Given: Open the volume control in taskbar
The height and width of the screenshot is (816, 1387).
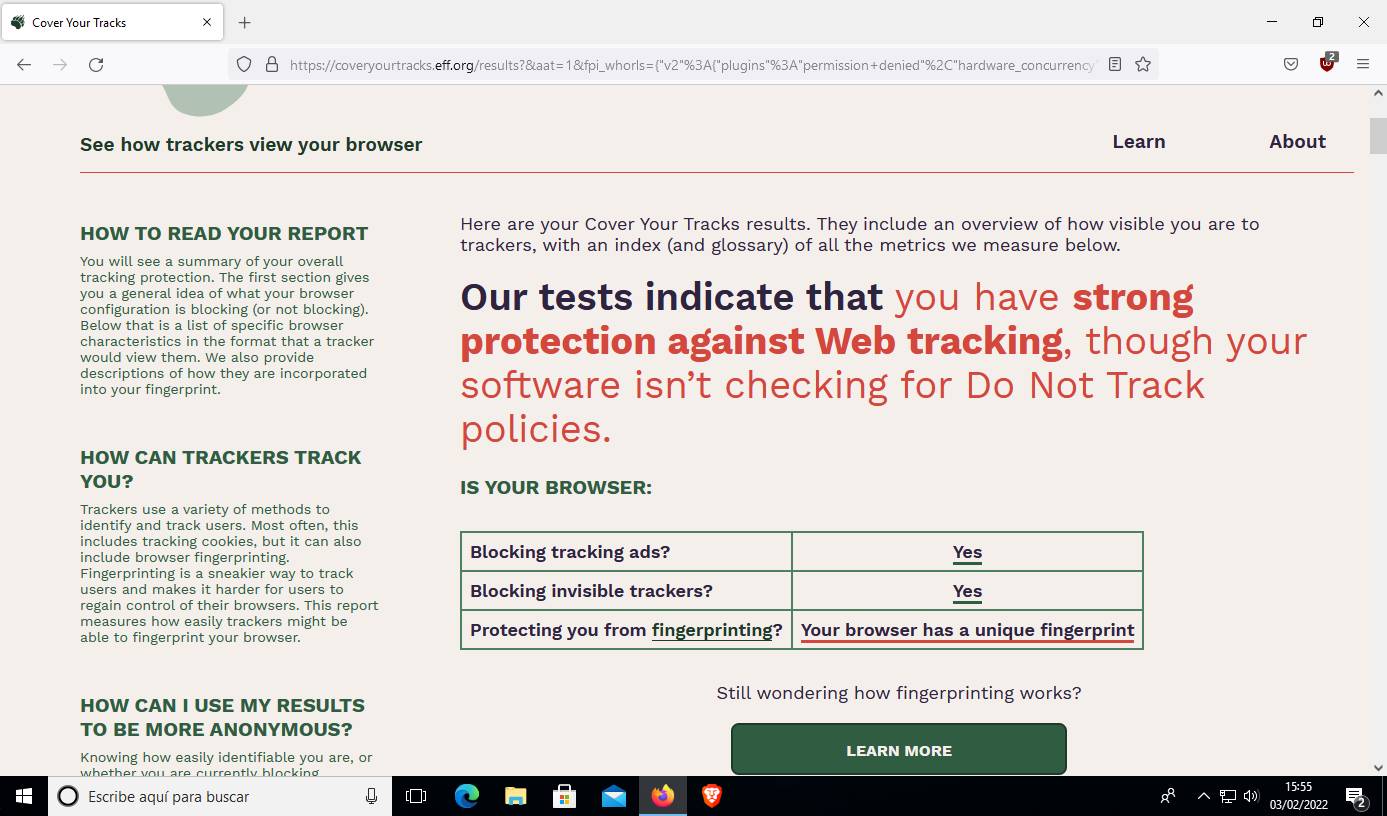Looking at the screenshot, I should [x=1250, y=797].
